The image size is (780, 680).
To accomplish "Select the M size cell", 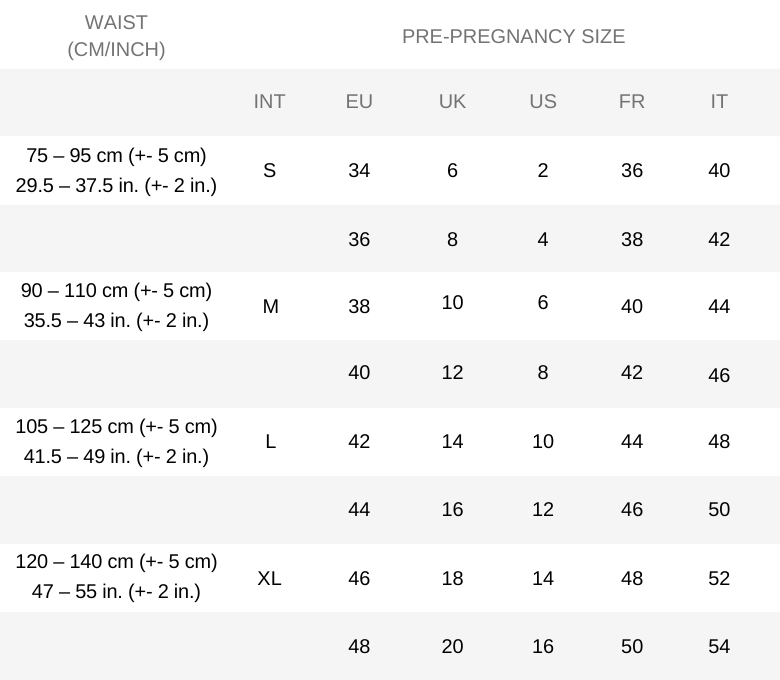I will click(x=270, y=306).
